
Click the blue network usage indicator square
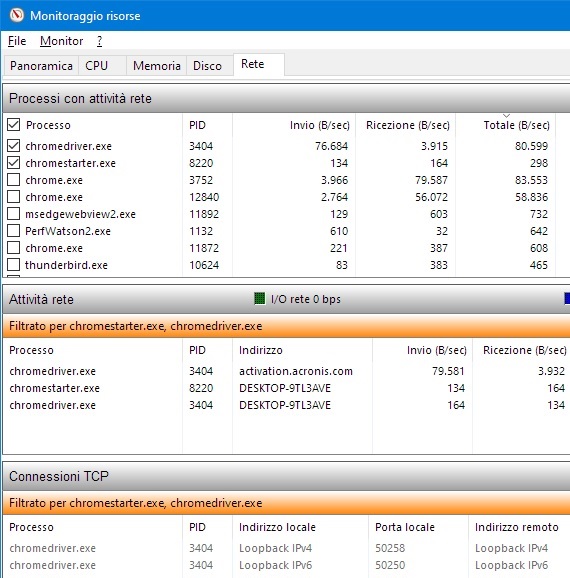click(567, 298)
